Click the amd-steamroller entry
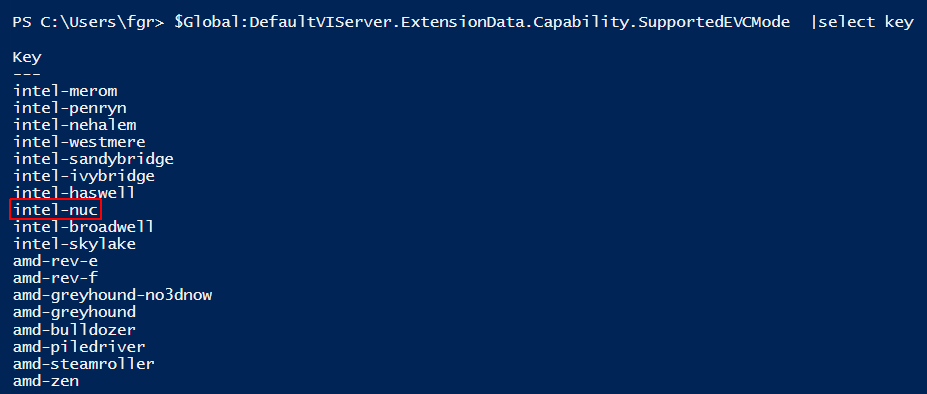Viewport: 927px width, 394px height. point(84,363)
